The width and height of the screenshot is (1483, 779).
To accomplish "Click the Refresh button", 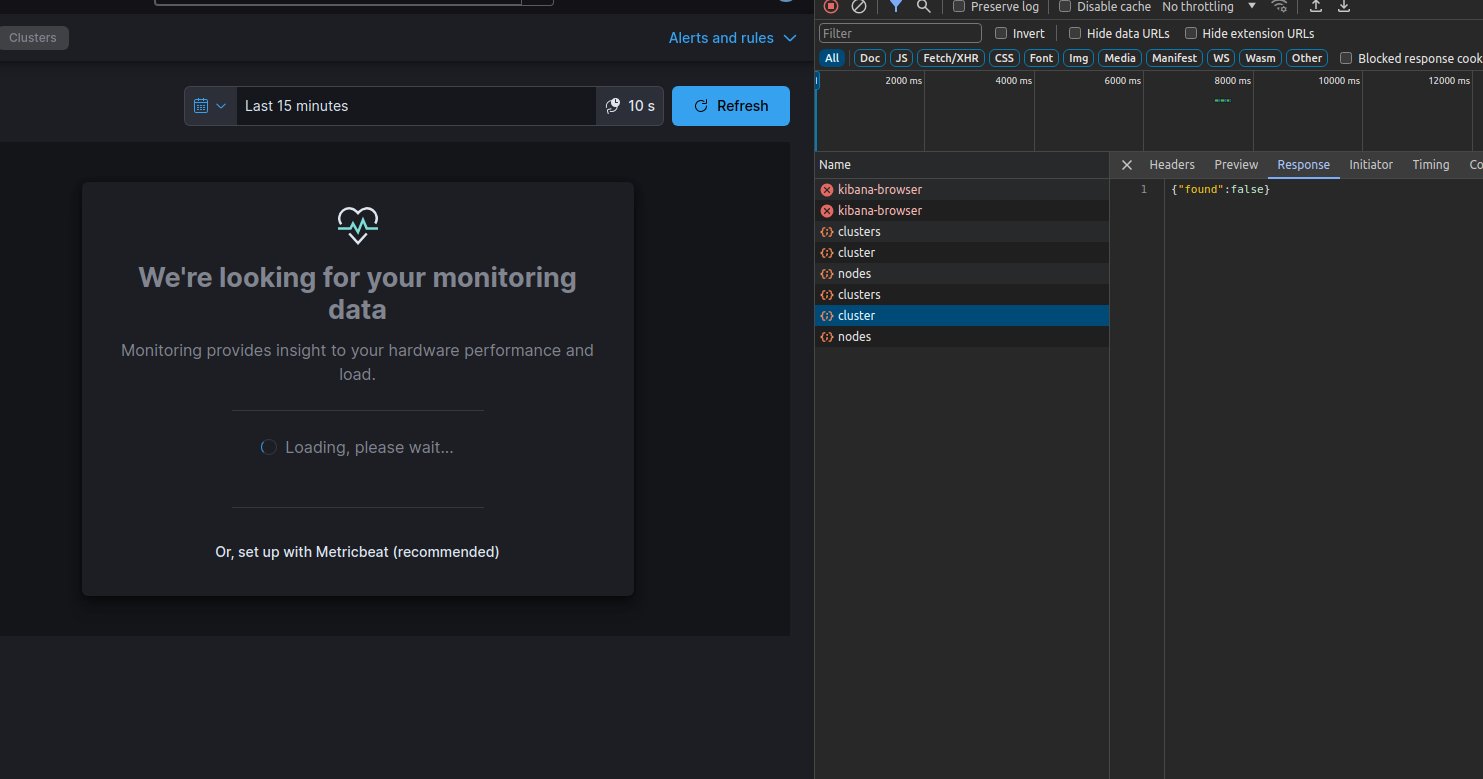I will point(731,106).
